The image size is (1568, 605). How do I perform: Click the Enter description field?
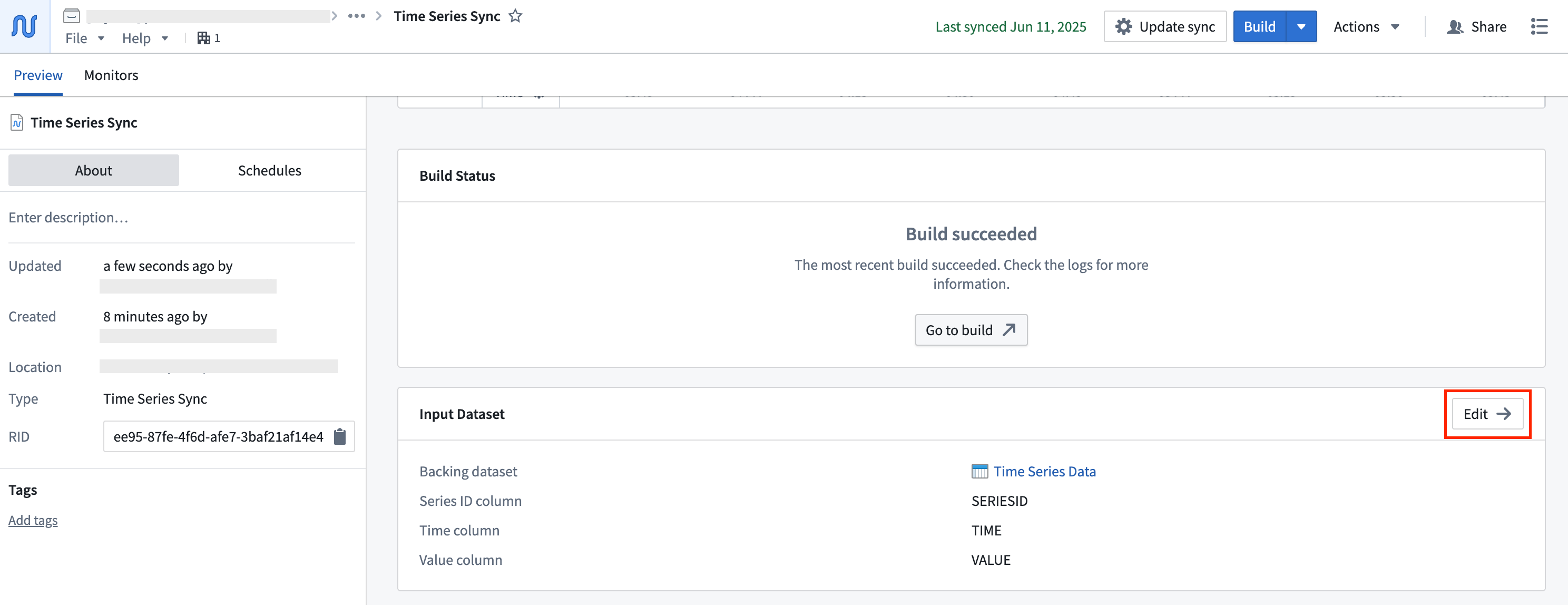point(67,217)
